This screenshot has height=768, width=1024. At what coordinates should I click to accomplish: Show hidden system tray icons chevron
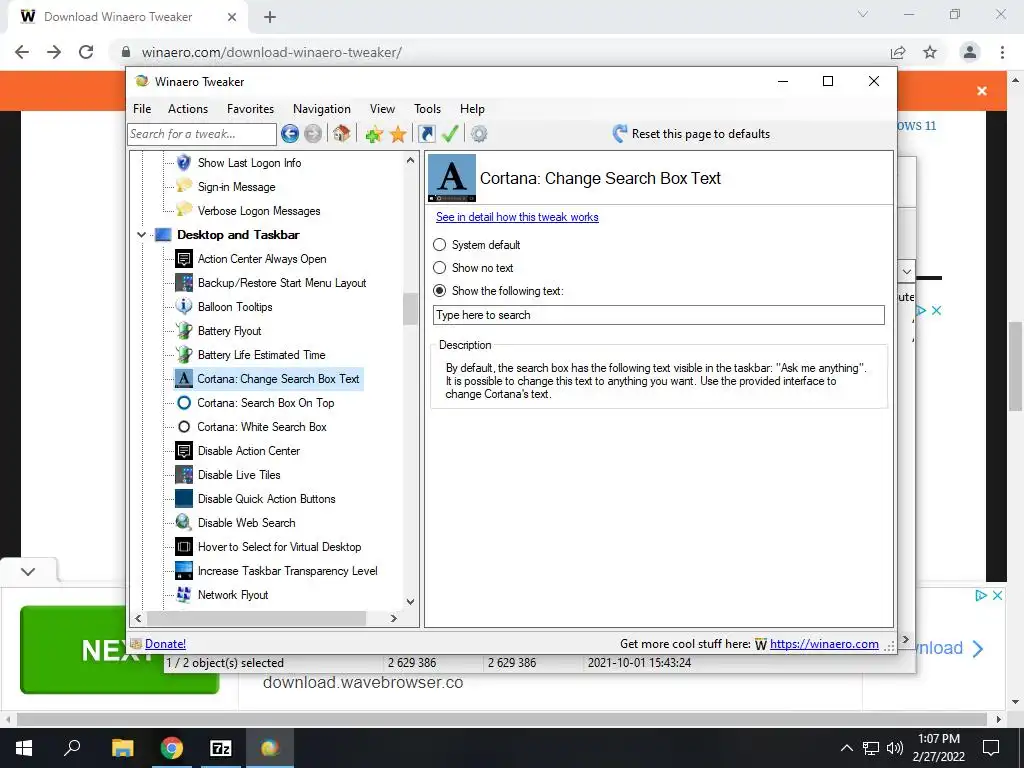tap(846, 748)
